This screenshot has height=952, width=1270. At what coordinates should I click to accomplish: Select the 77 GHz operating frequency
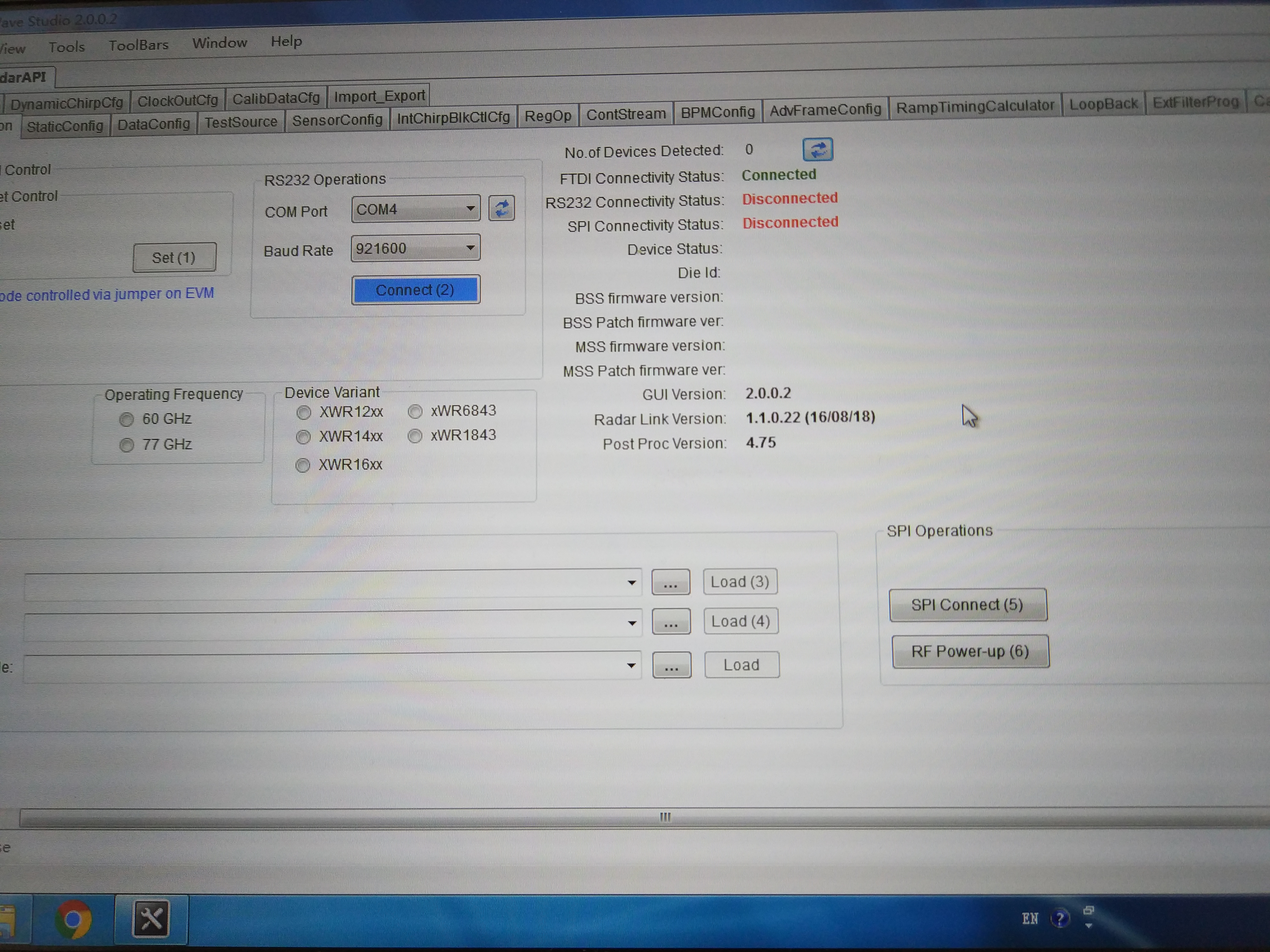[127, 445]
